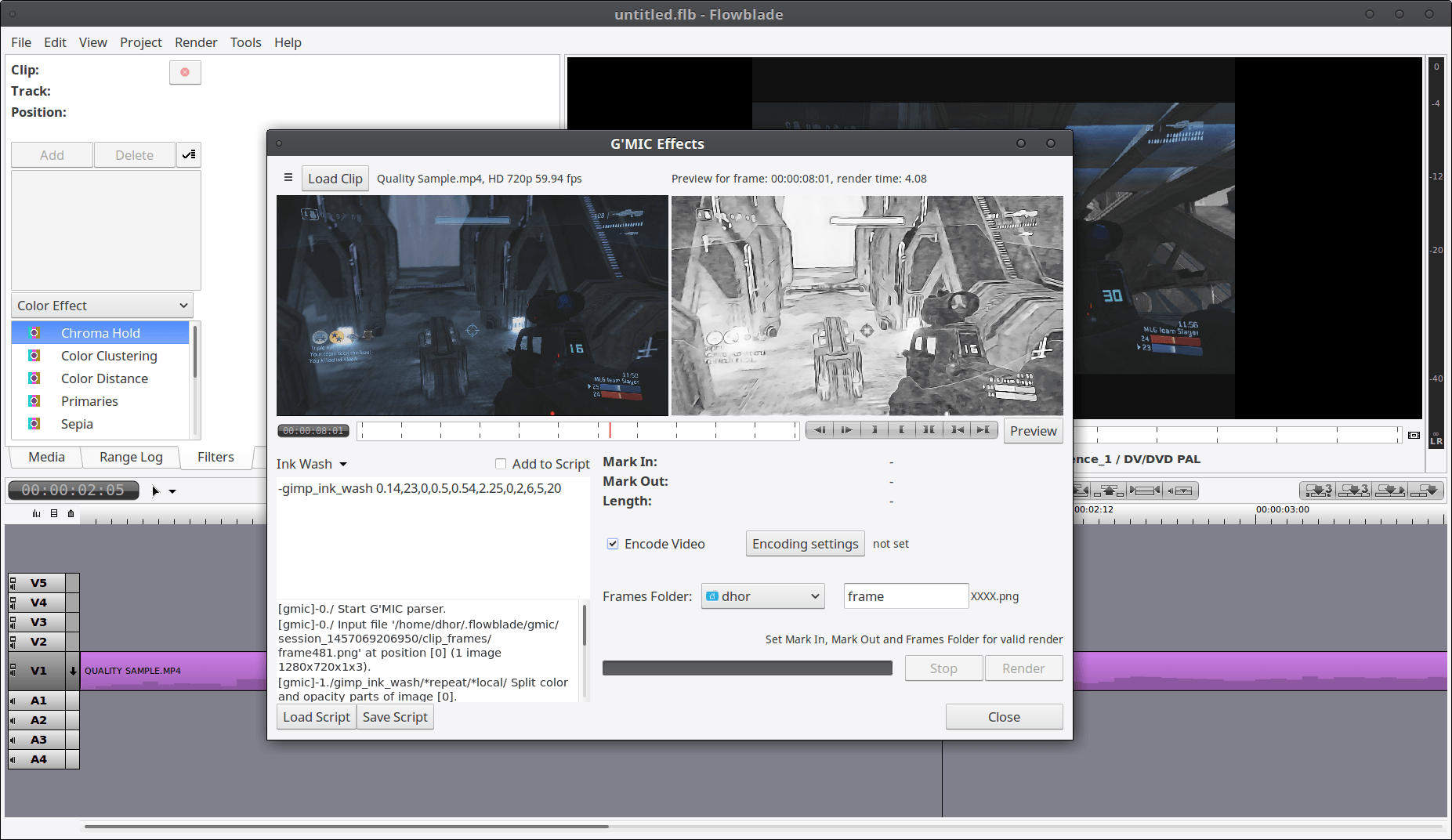Click the audio split toolbar icon
The image size is (1452, 840).
[x=1181, y=491]
